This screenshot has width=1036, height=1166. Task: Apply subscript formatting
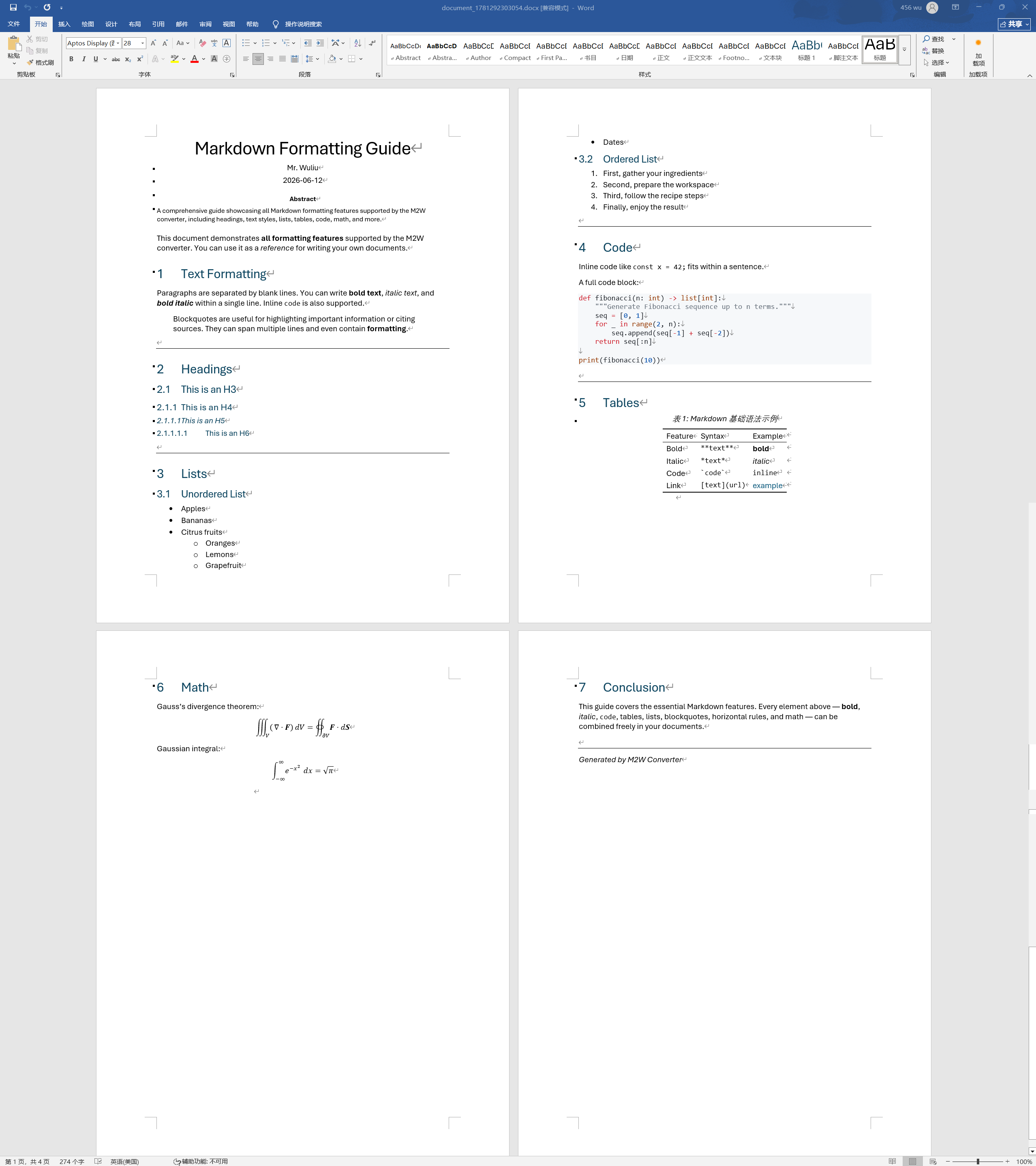[128, 59]
